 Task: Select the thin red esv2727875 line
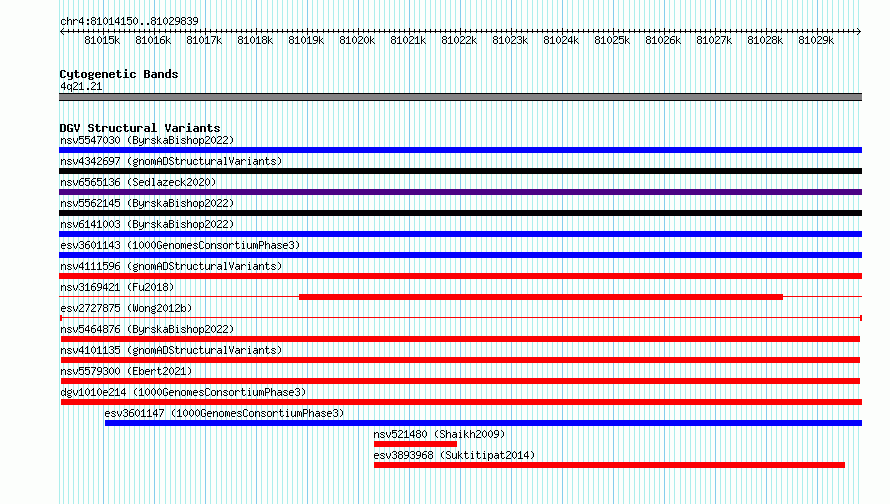(461, 318)
